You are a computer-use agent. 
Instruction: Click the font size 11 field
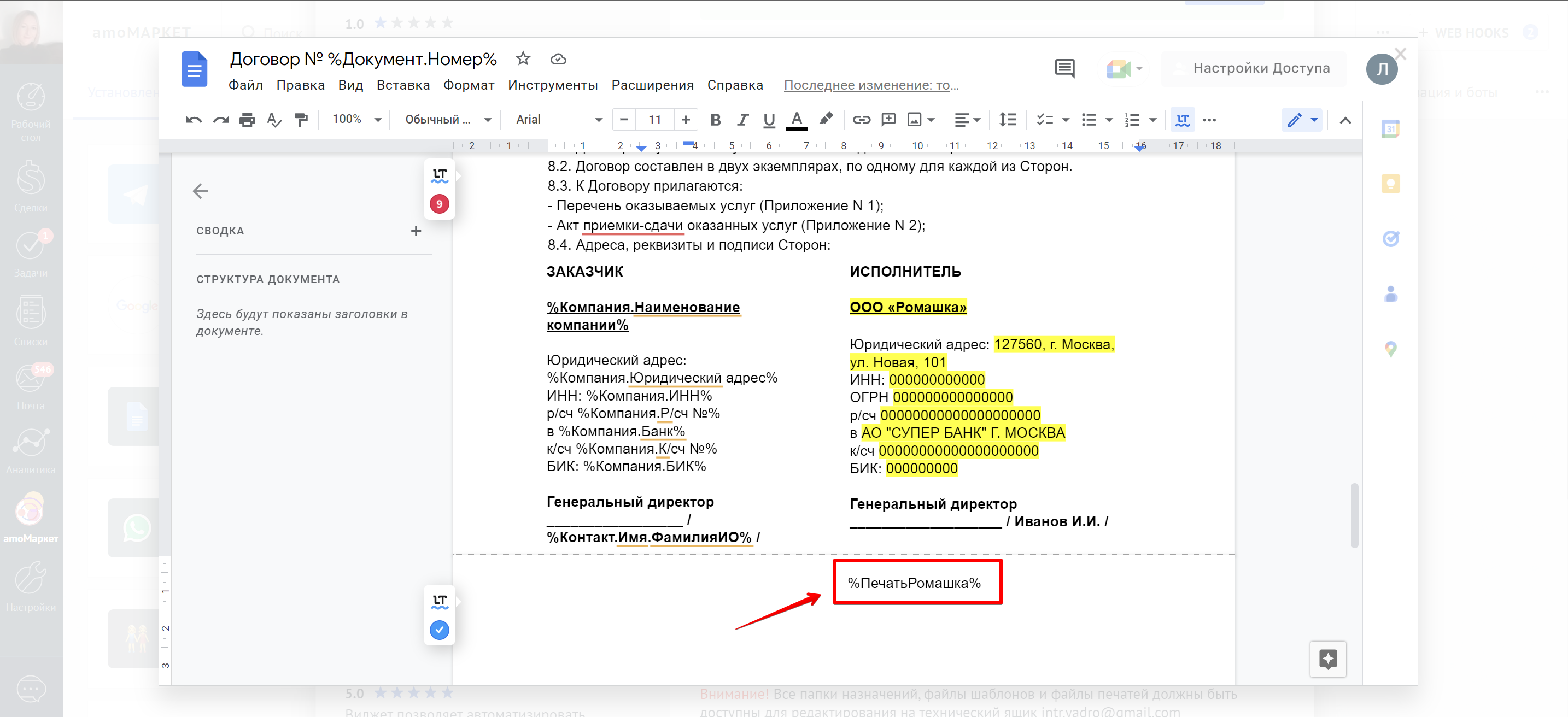tap(655, 119)
